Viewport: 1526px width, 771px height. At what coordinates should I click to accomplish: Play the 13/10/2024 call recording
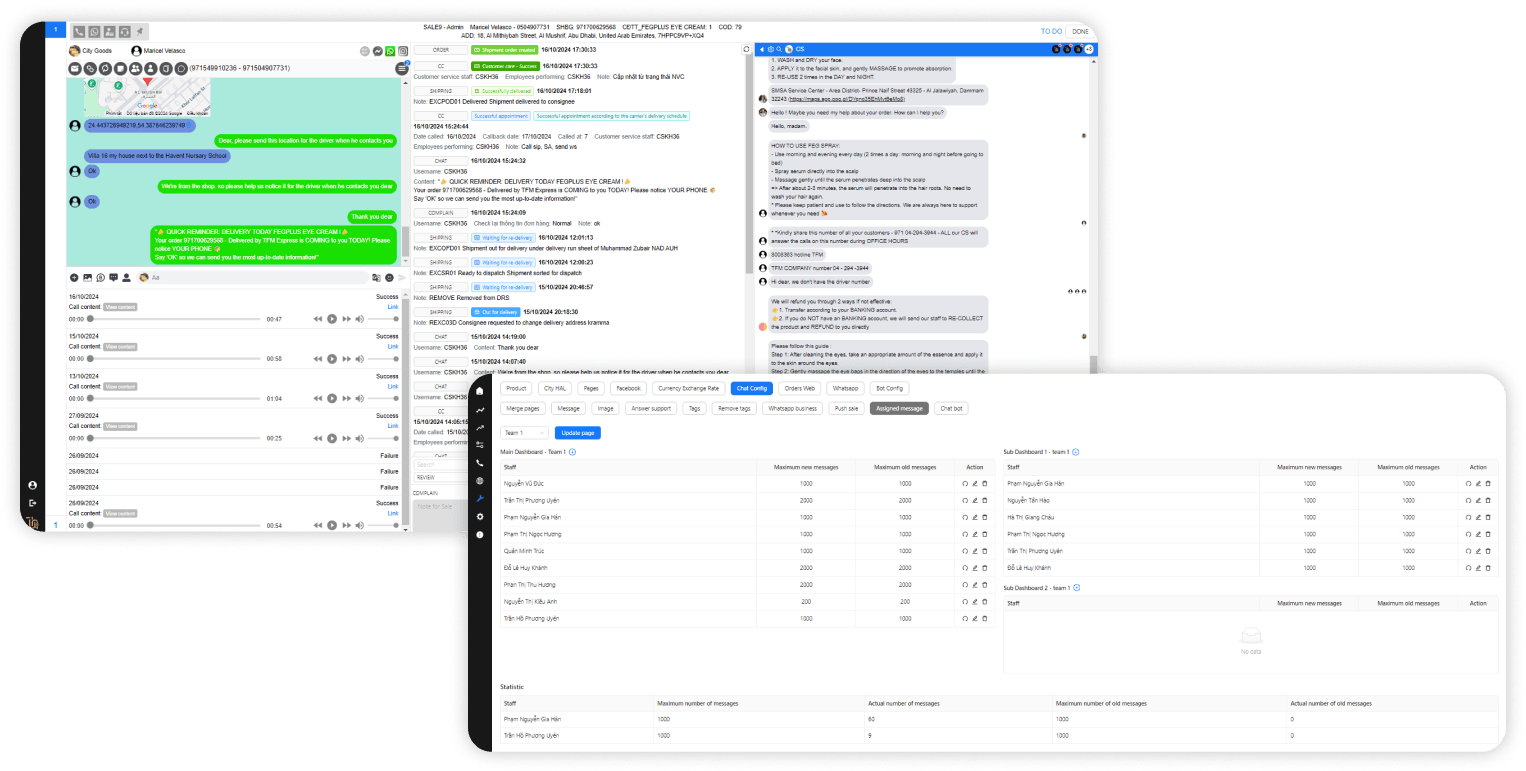(x=332, y=398)
